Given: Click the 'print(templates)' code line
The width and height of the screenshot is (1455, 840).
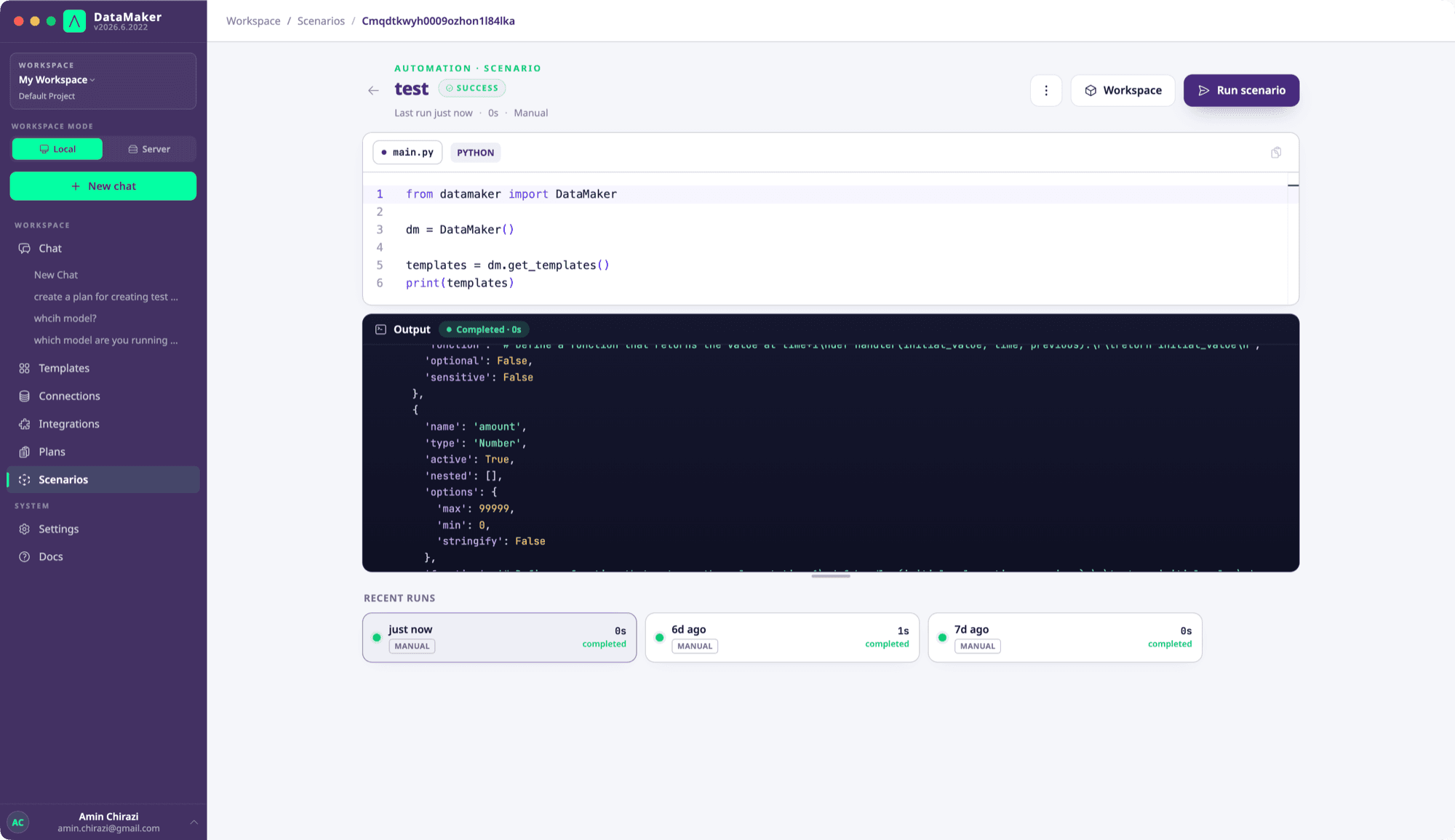Looking at the screenshot, I should [x=460, y=283].
